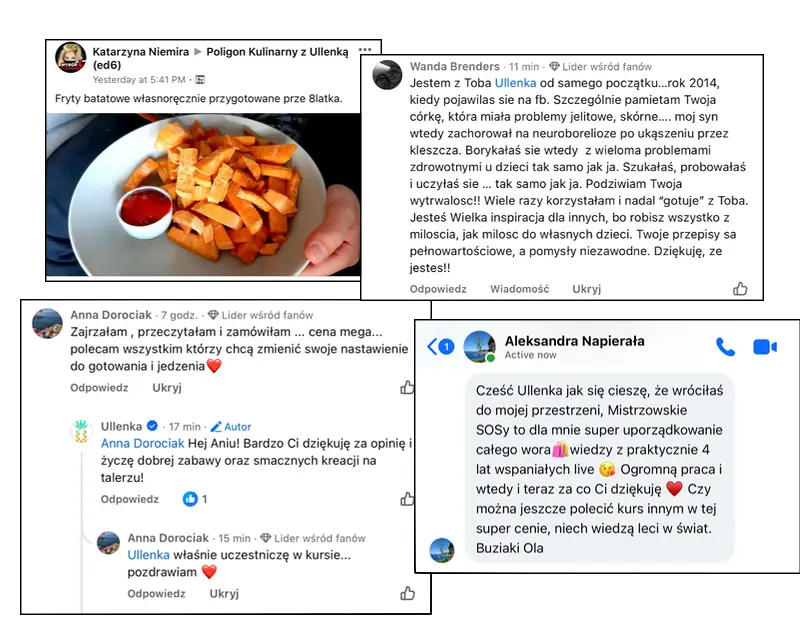The height and width of the screenshot is (640, 800).
Task: Click the blue like reaction count
Action: [195, 499]
